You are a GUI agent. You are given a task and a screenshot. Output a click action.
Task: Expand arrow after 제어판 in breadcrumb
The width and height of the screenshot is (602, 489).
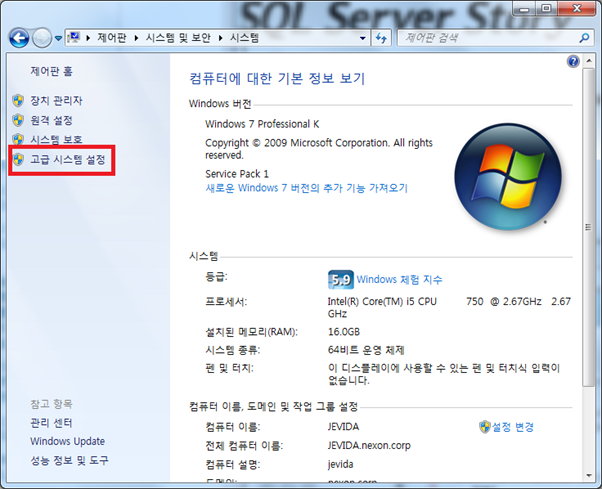136,38
